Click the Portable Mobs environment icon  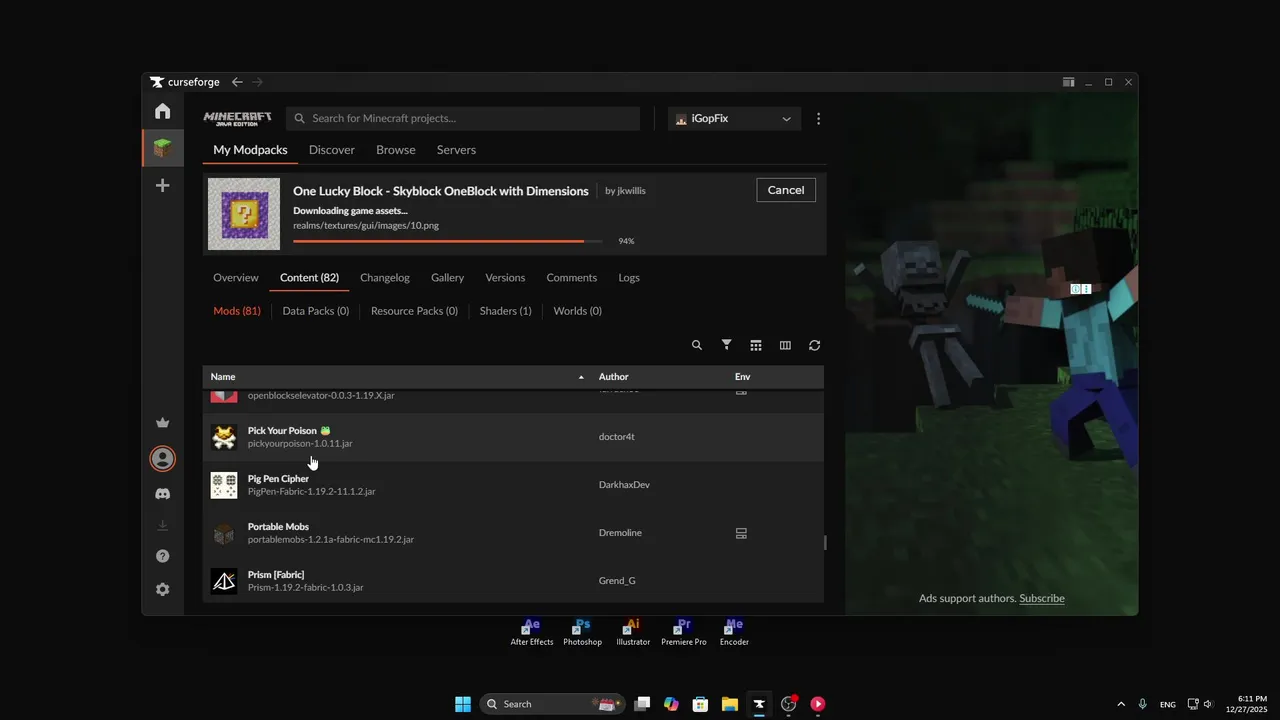741,533
